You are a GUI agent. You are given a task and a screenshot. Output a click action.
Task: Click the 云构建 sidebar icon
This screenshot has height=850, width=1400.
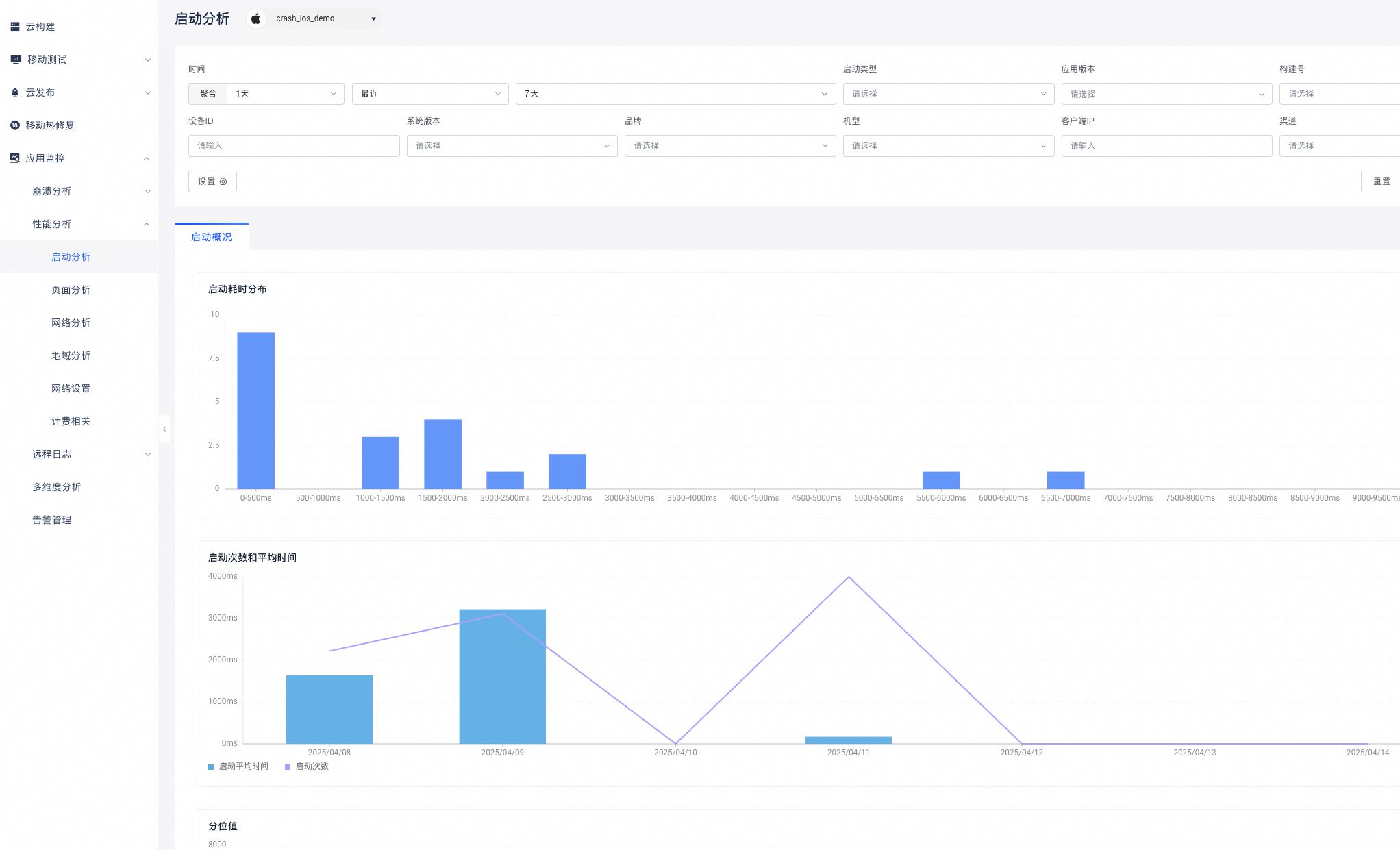15,27
